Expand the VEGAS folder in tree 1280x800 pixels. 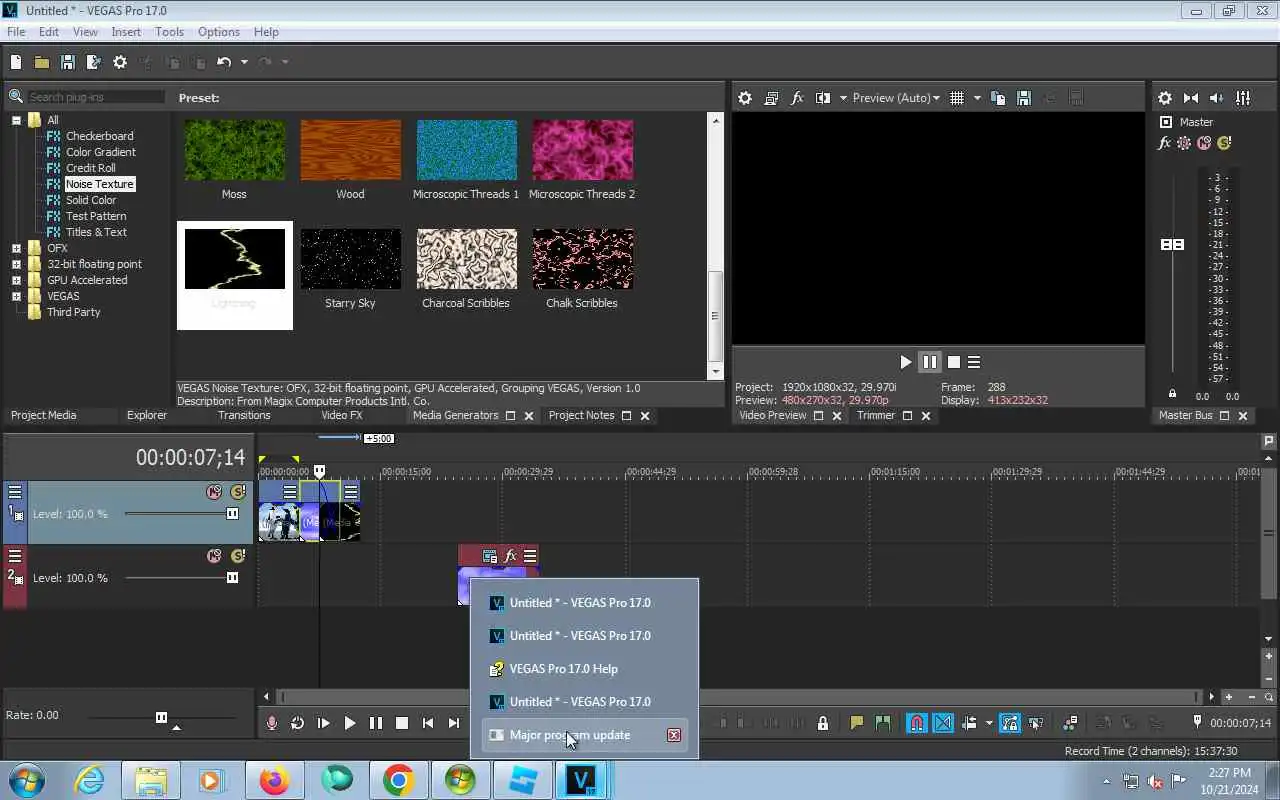[16, 296]
